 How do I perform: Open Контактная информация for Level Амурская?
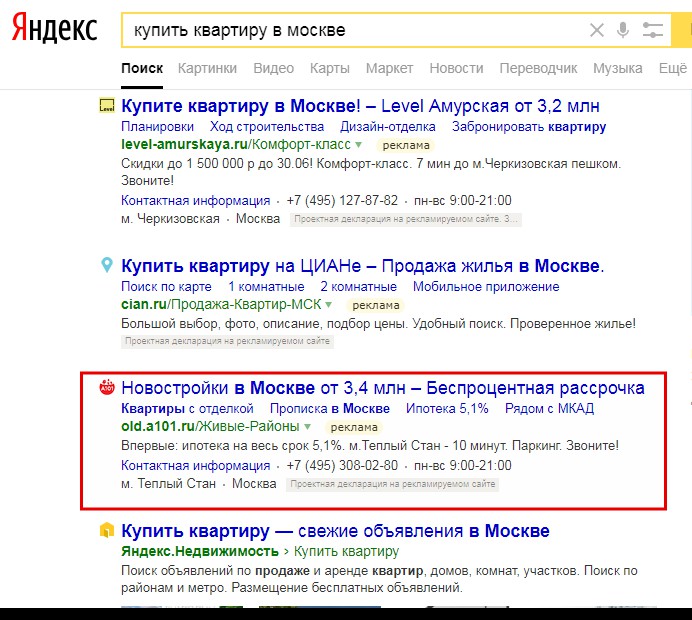click(196, 201)
